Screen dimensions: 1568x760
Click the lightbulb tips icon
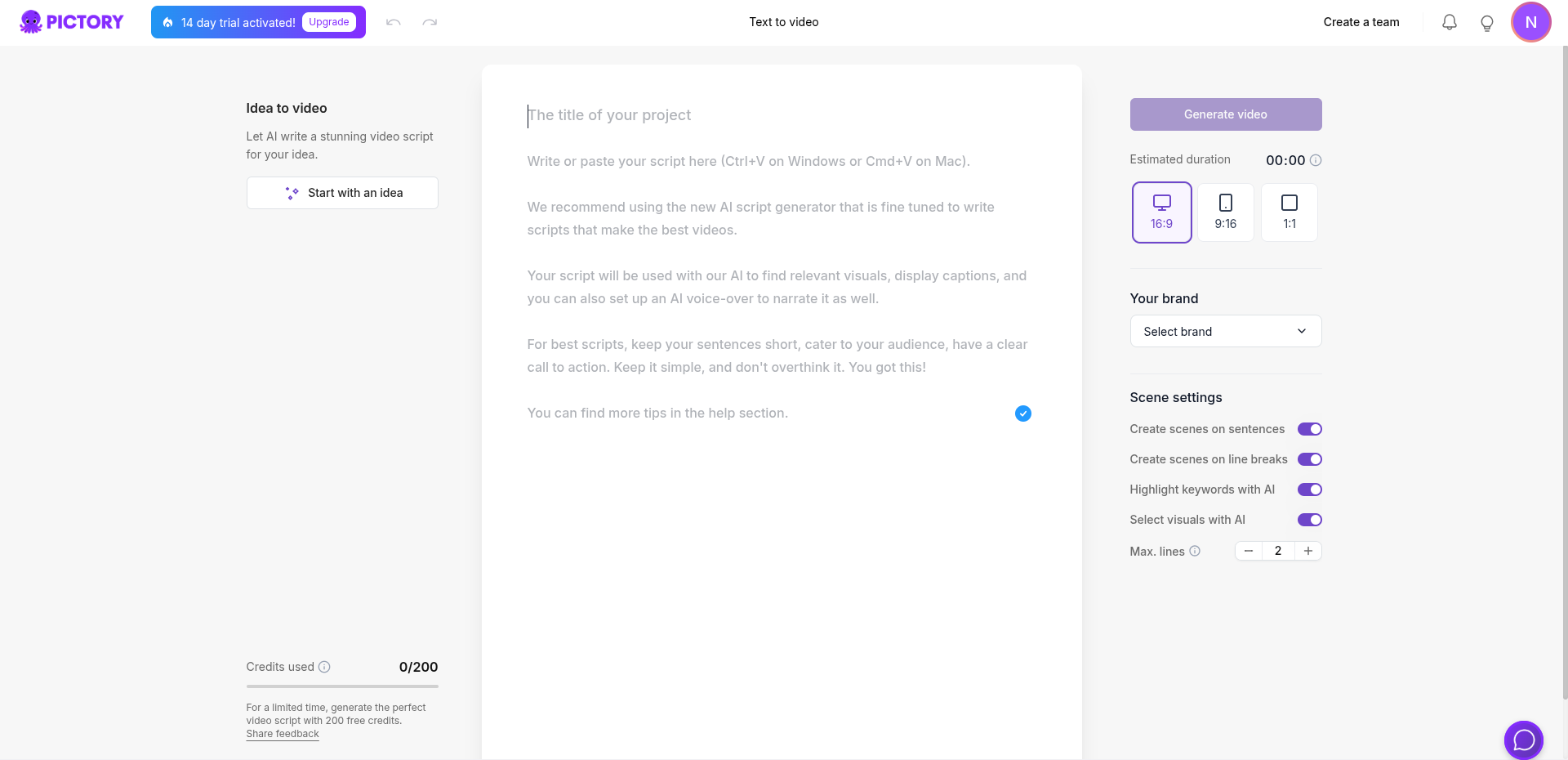tap(1487, 23)
